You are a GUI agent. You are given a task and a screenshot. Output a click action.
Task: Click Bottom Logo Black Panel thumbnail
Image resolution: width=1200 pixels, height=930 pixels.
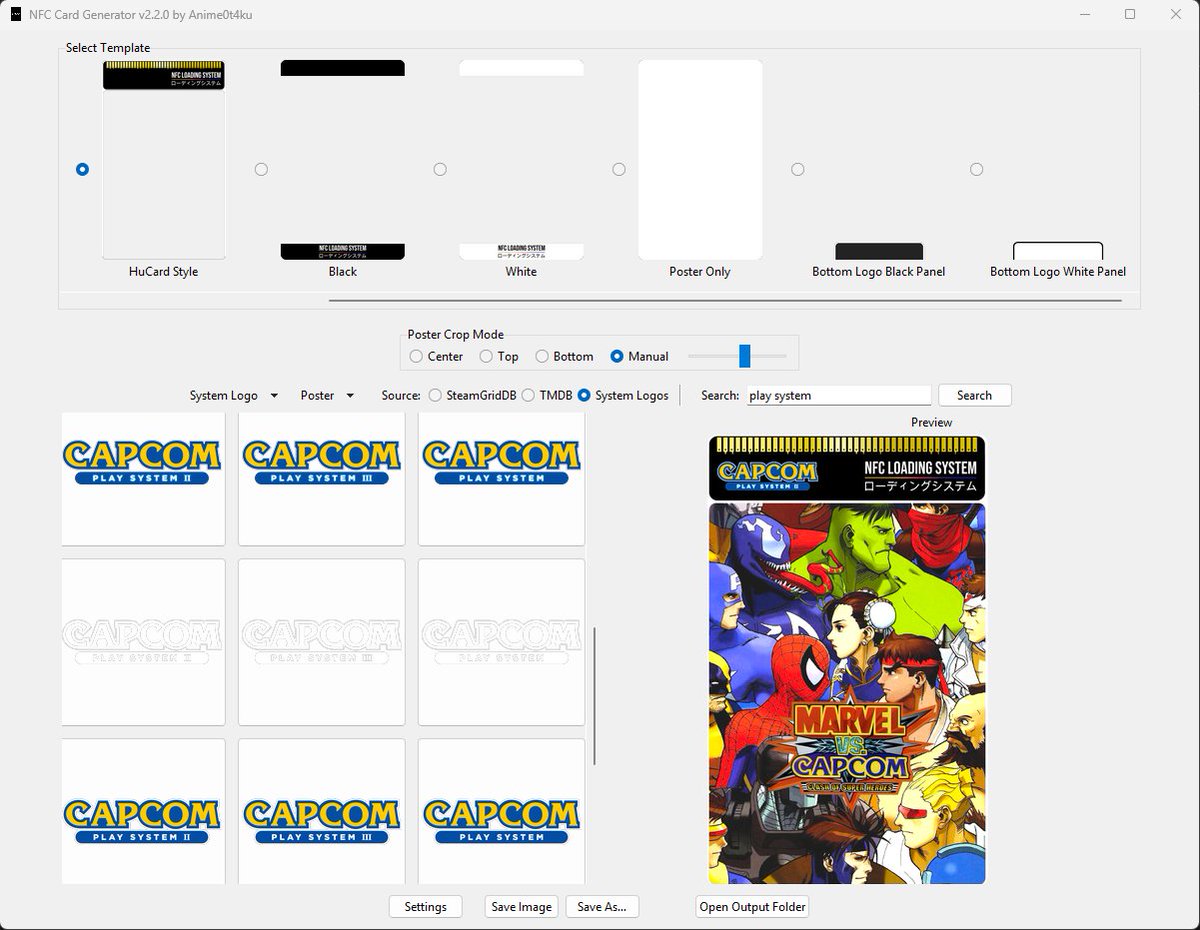(x=879, y=251)
